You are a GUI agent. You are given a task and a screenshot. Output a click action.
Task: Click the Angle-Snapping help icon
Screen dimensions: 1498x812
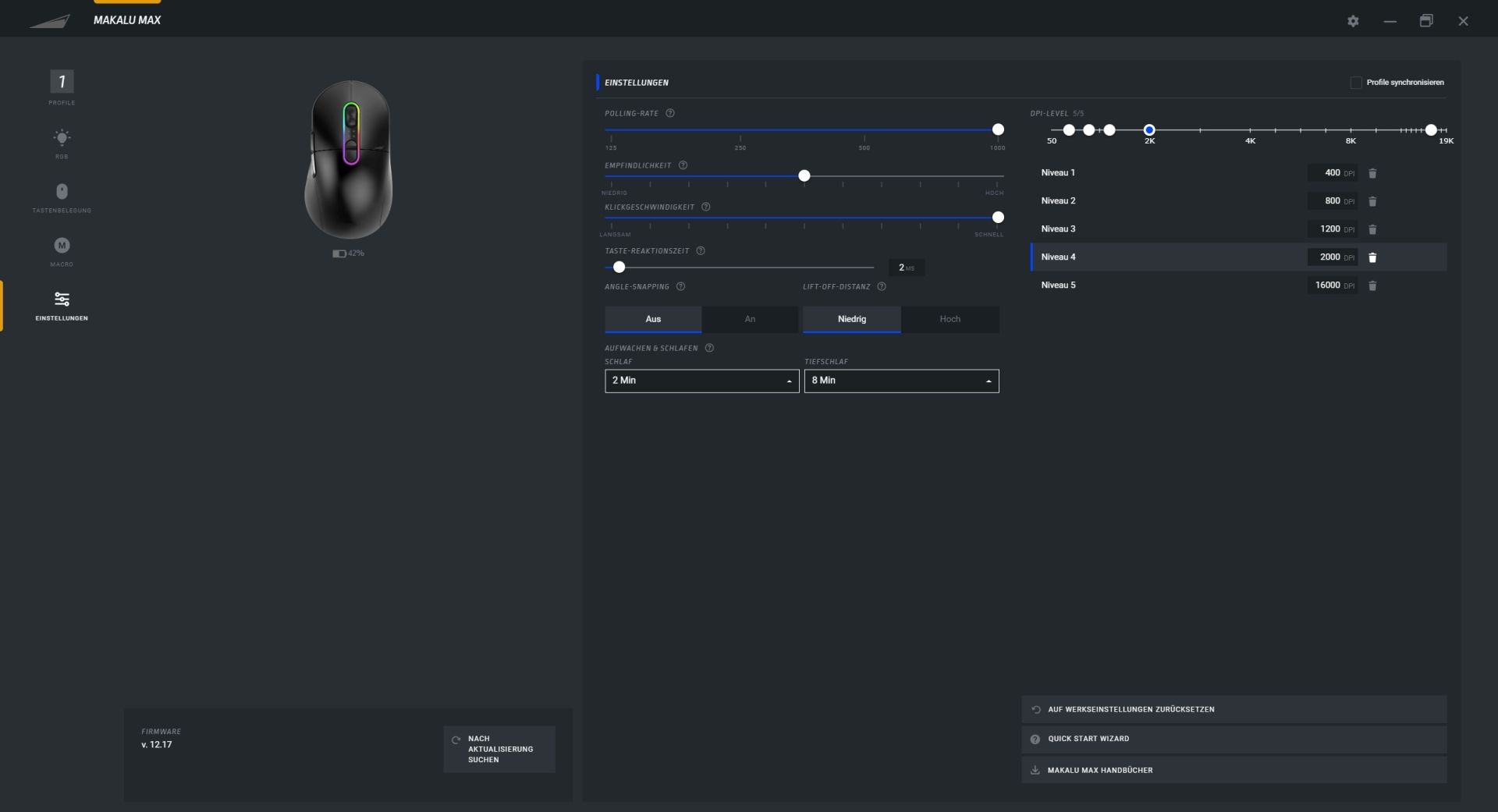point(681,286)
